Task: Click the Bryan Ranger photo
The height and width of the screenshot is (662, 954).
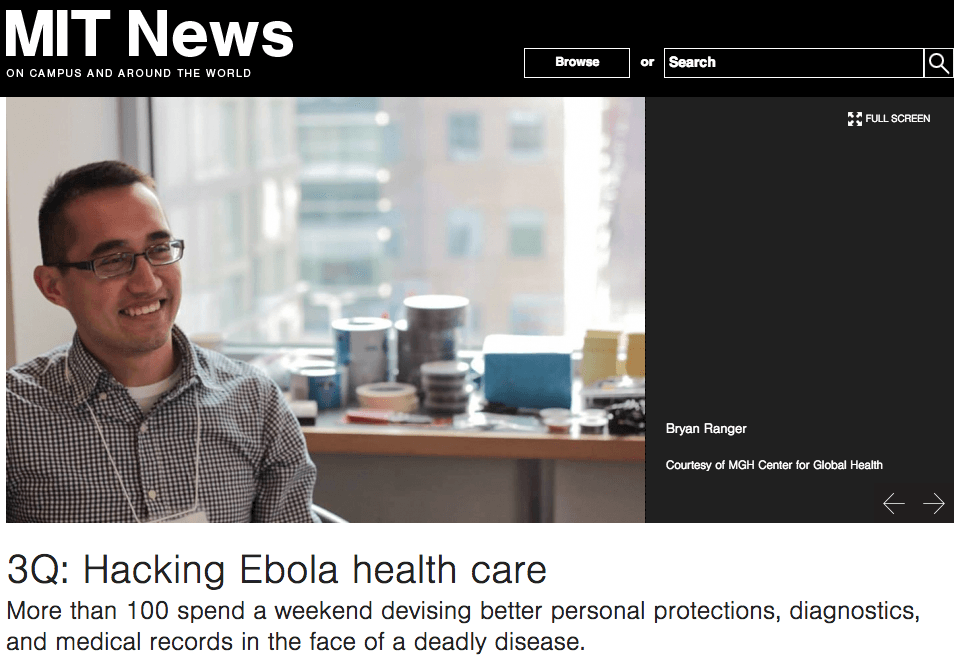Action: [326, 310]
